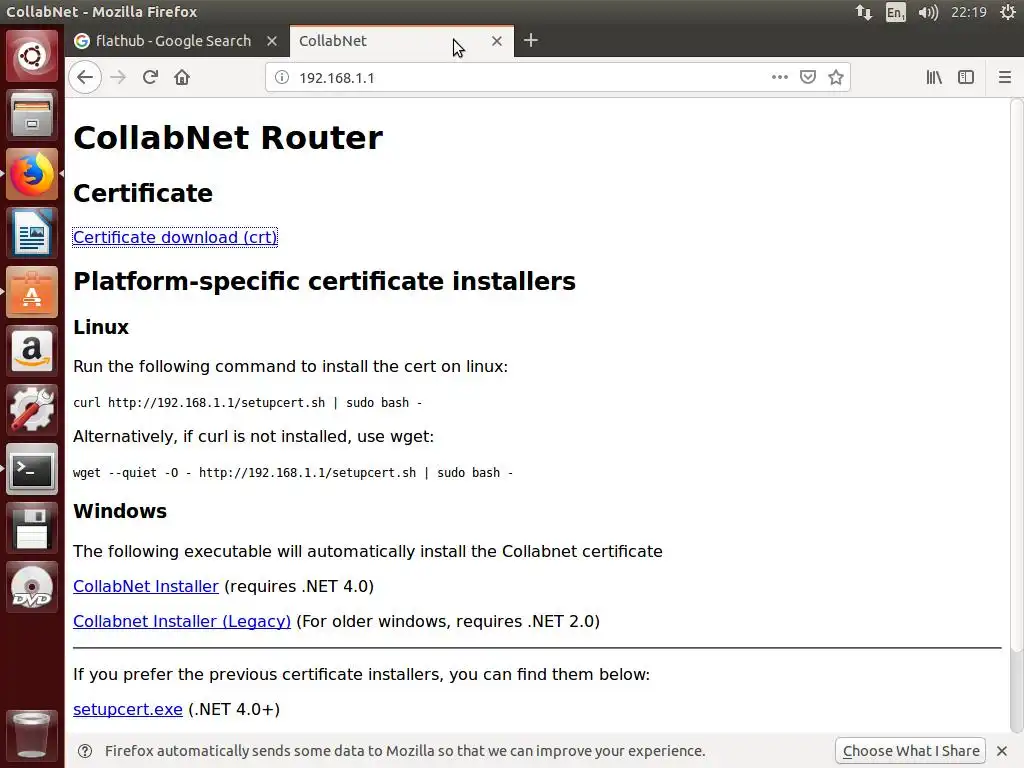The height and width of the screenshot is (768, 1024).
Task: Open Terminal from launcher
Action: [32, 469]
